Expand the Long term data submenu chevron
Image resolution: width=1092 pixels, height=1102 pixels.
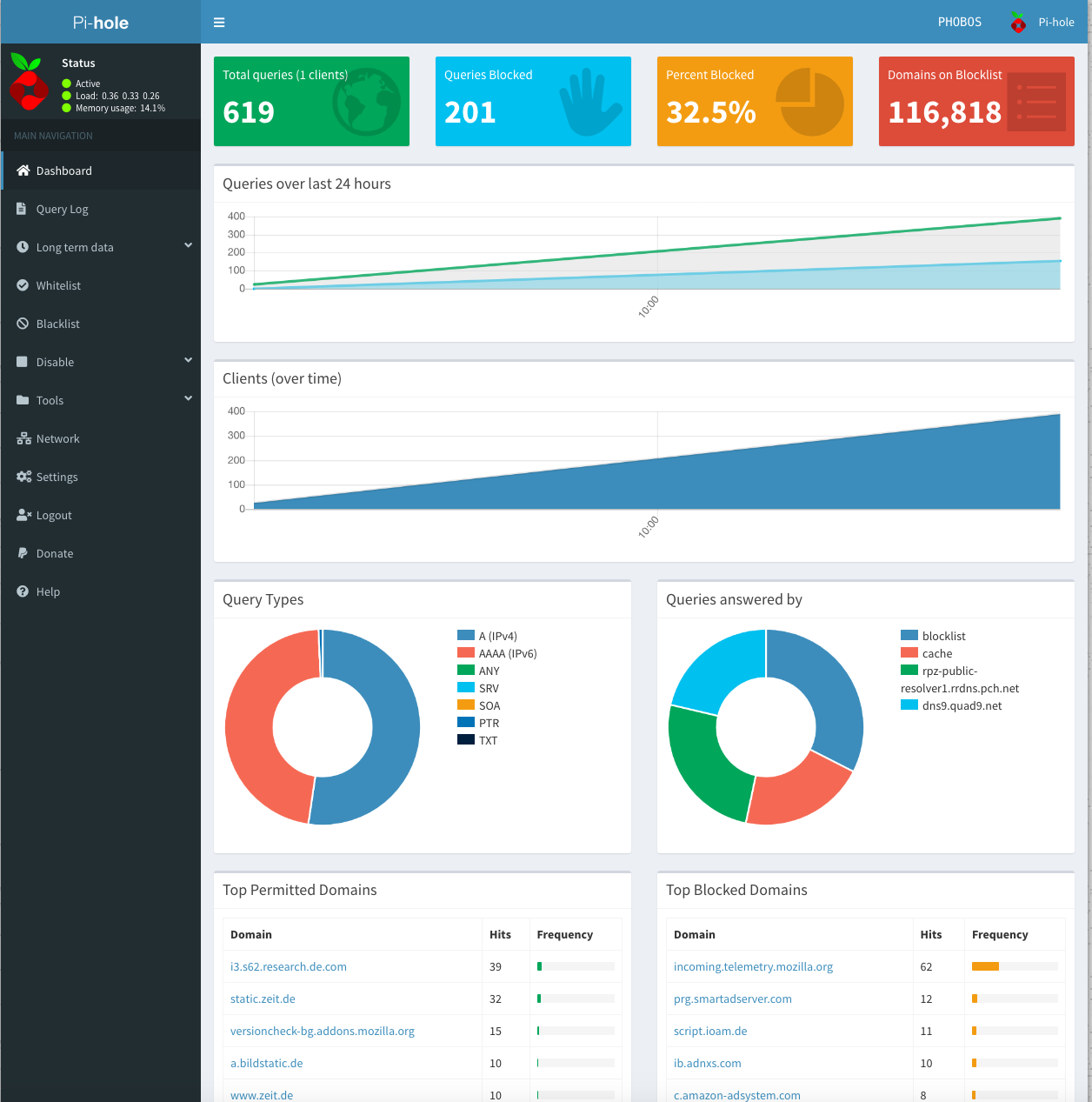188,246
